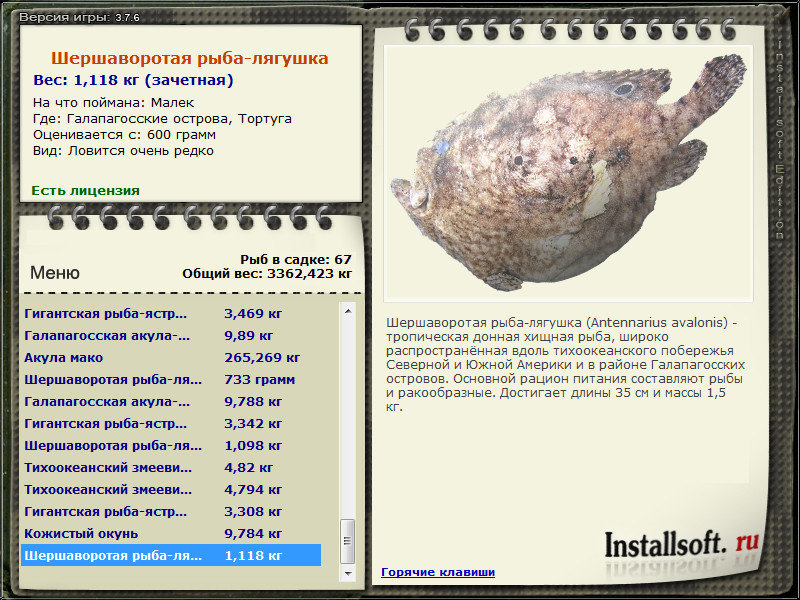Select the Галапагосская акула row weighing 9,788 кг
This screenshot has height=600, width=800.
pos(171,402)
